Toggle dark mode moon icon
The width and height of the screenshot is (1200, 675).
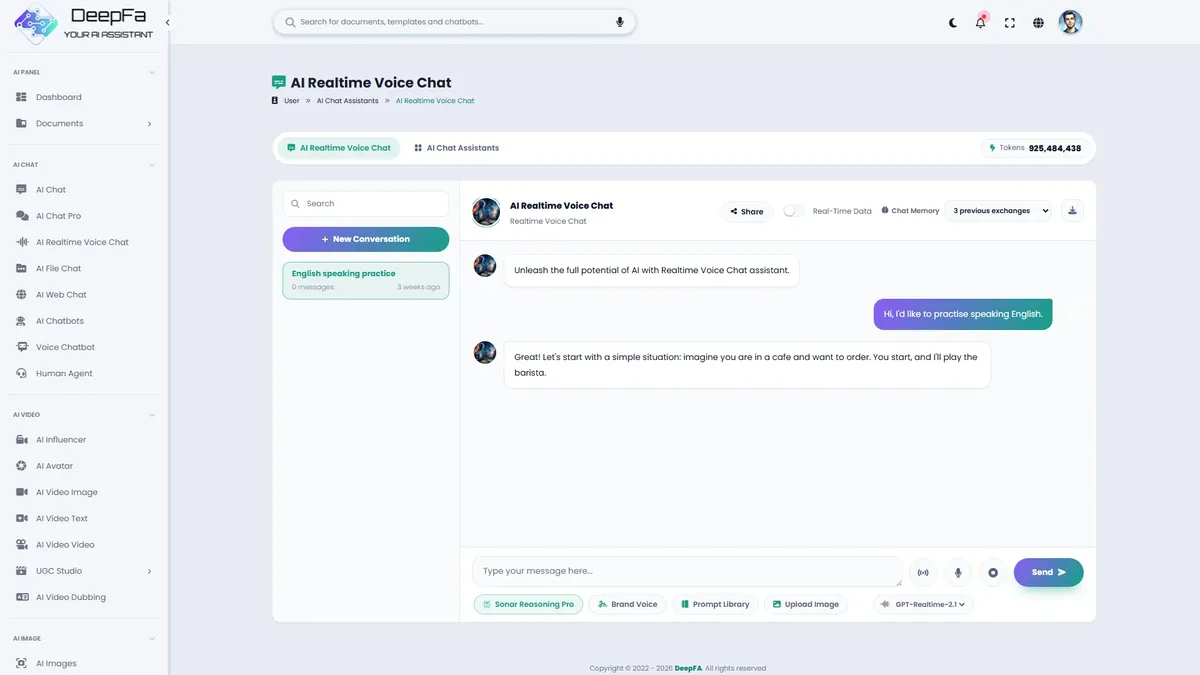coord(953,22)
